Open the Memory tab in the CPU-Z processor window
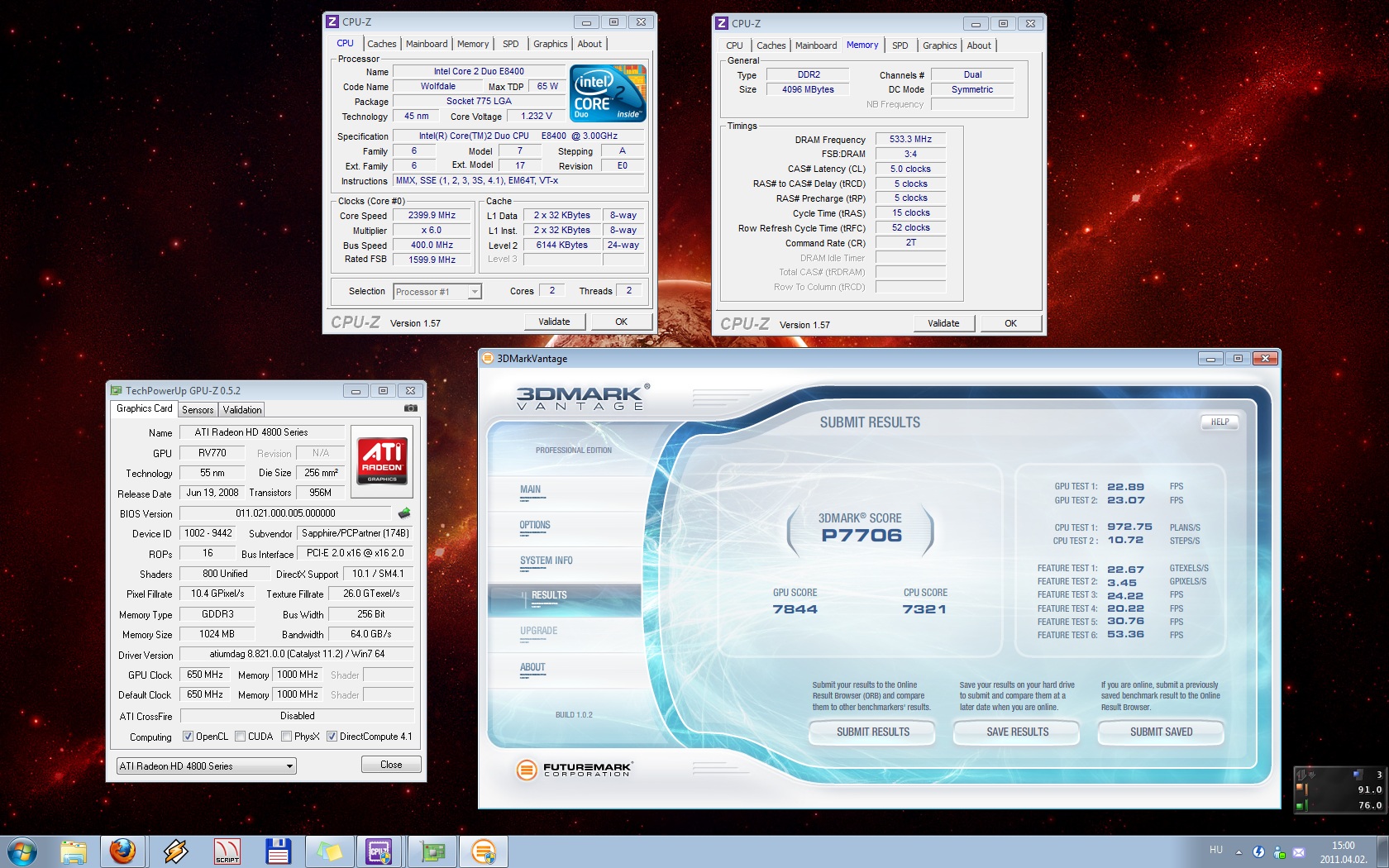 tap(473, 44)
